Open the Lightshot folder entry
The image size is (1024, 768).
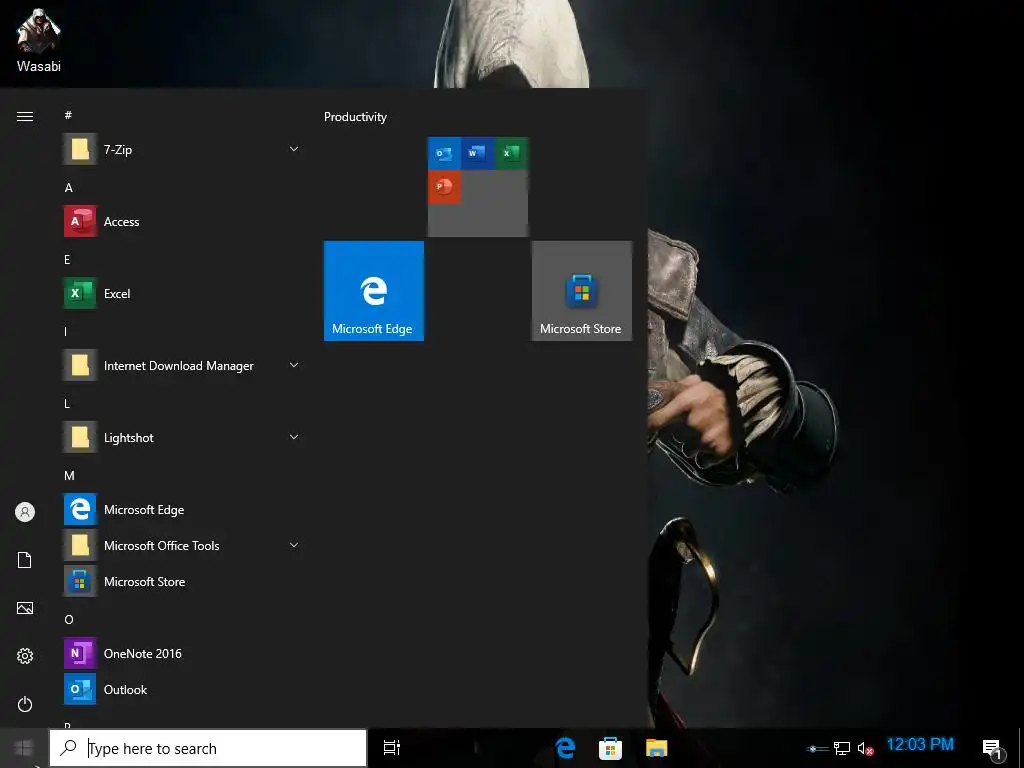(183, 437)
